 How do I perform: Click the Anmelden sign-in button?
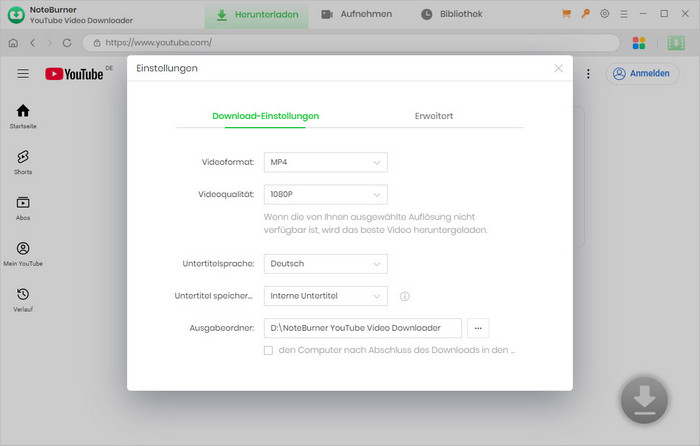pyautogui.click(x=642, y=74)
